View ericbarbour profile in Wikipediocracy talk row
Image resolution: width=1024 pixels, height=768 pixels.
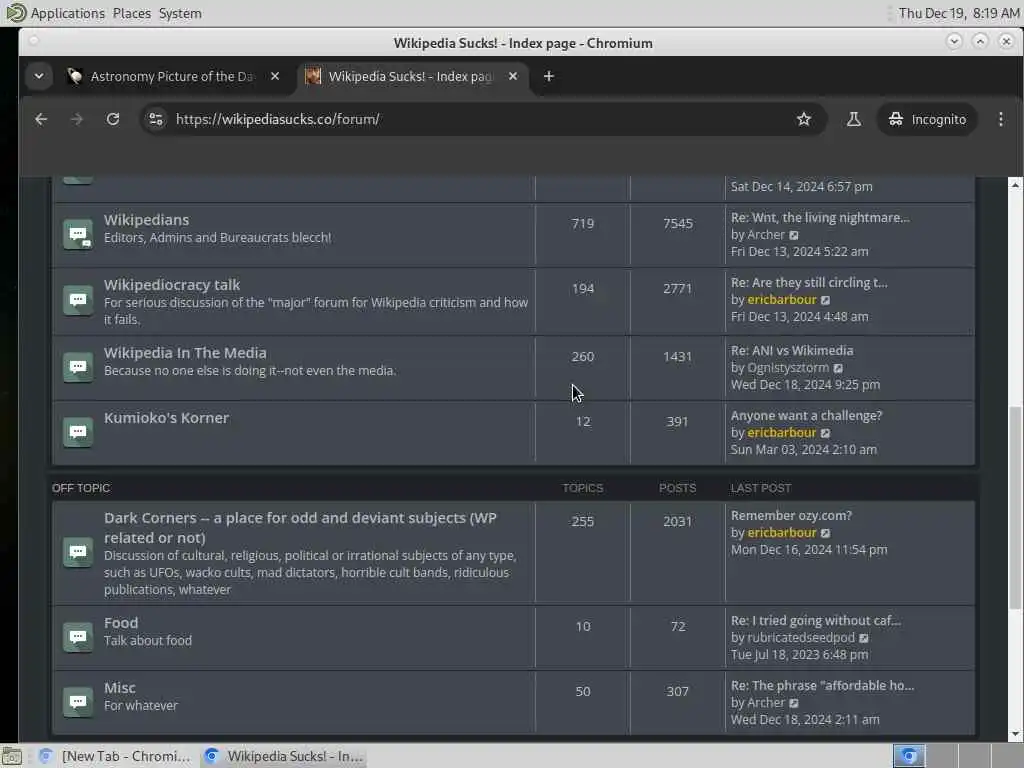782,300
